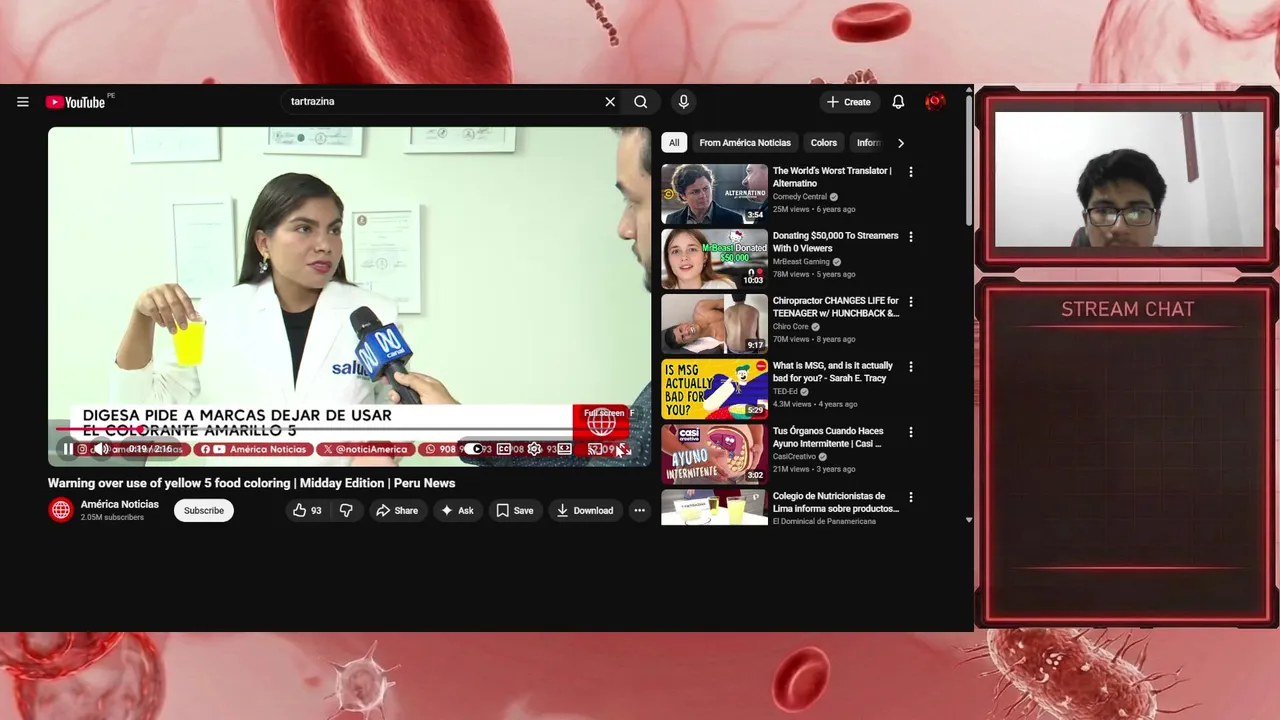Open the Ask AI button
The width and height of the screenshot is (1280, 720).
tap(457, 511)
